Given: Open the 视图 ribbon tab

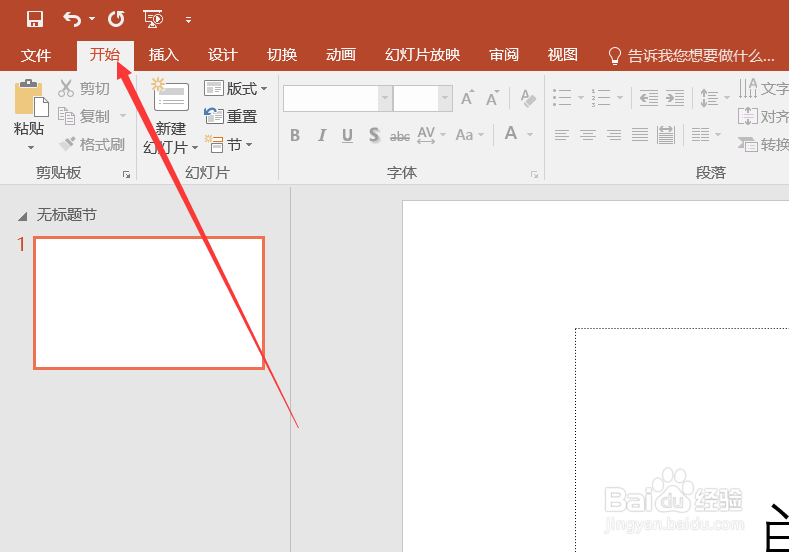Looking at the screenshot, I should pos(563,55).
